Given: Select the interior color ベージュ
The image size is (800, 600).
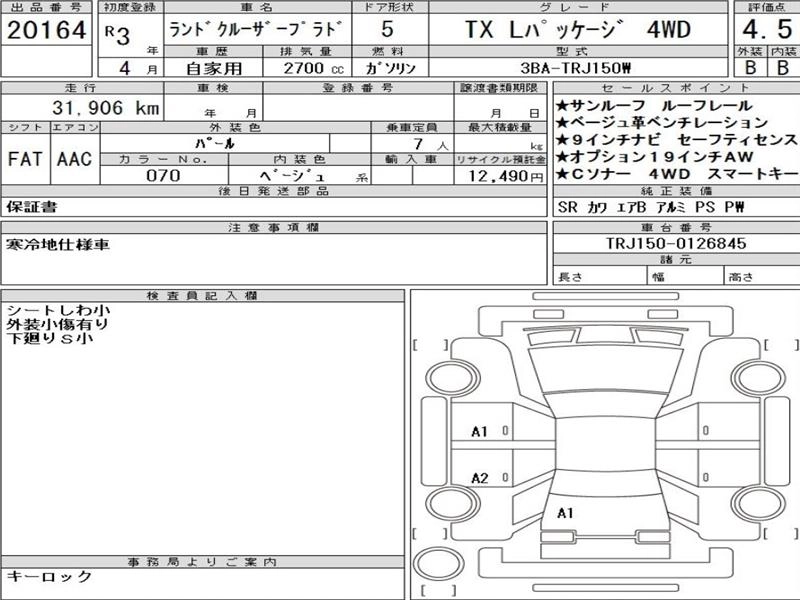Looking at the screenshot, I should tap(292, 176).
